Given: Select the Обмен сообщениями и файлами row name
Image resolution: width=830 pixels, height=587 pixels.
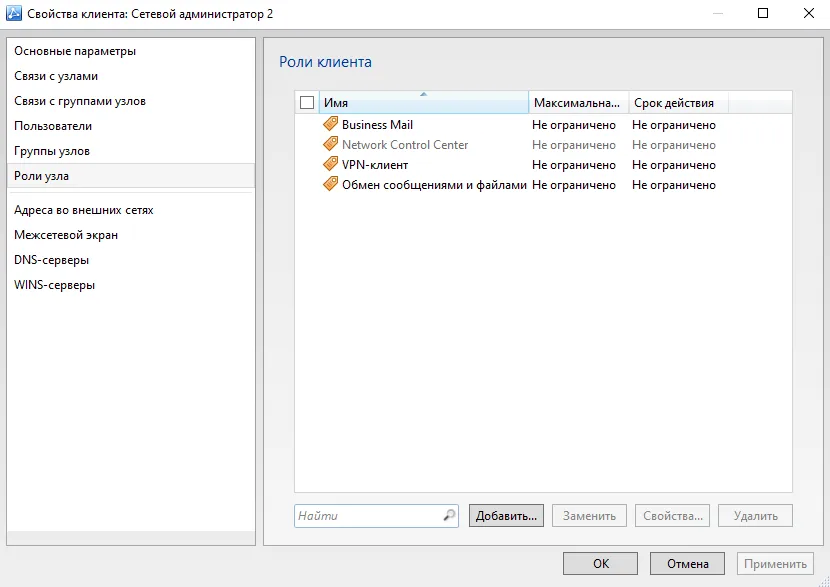Looking at the screenshot, I should 434,185.
